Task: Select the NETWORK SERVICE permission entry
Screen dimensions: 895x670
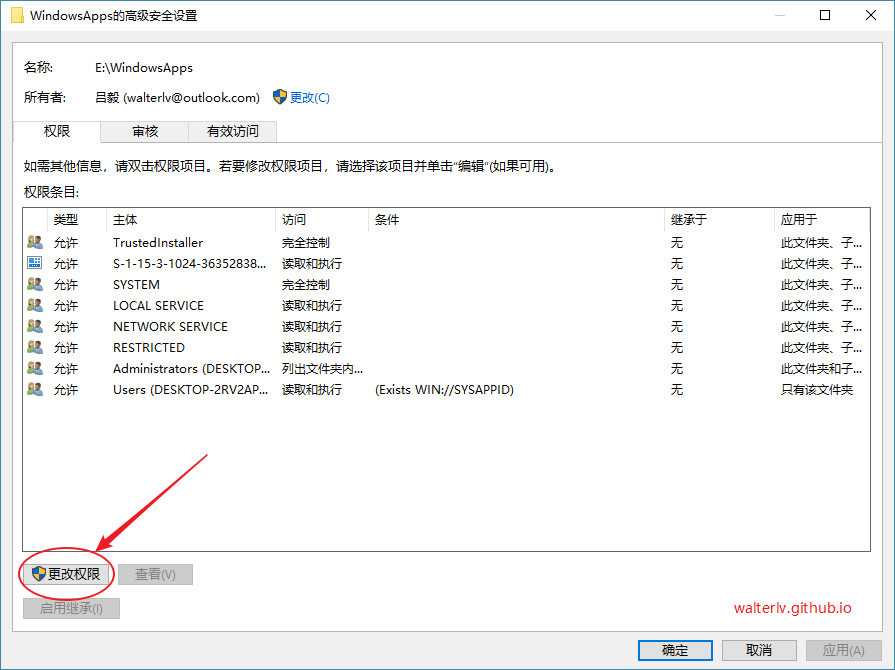Action: click(x=170, y=326)
